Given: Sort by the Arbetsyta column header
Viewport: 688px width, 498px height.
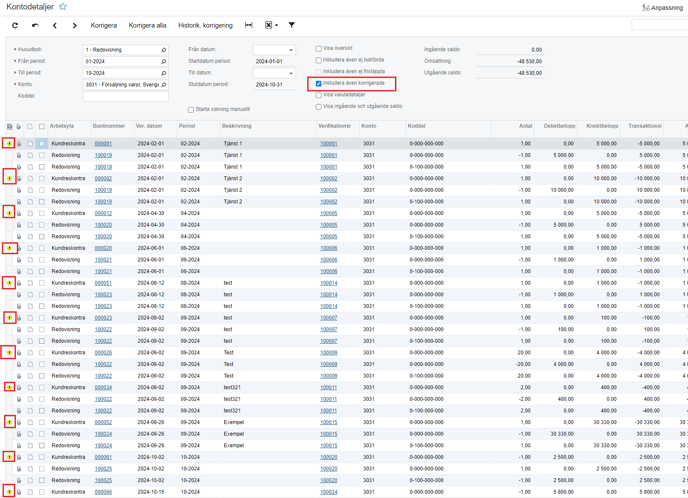Looking at the screenshot, I should (x=62, y=126).
